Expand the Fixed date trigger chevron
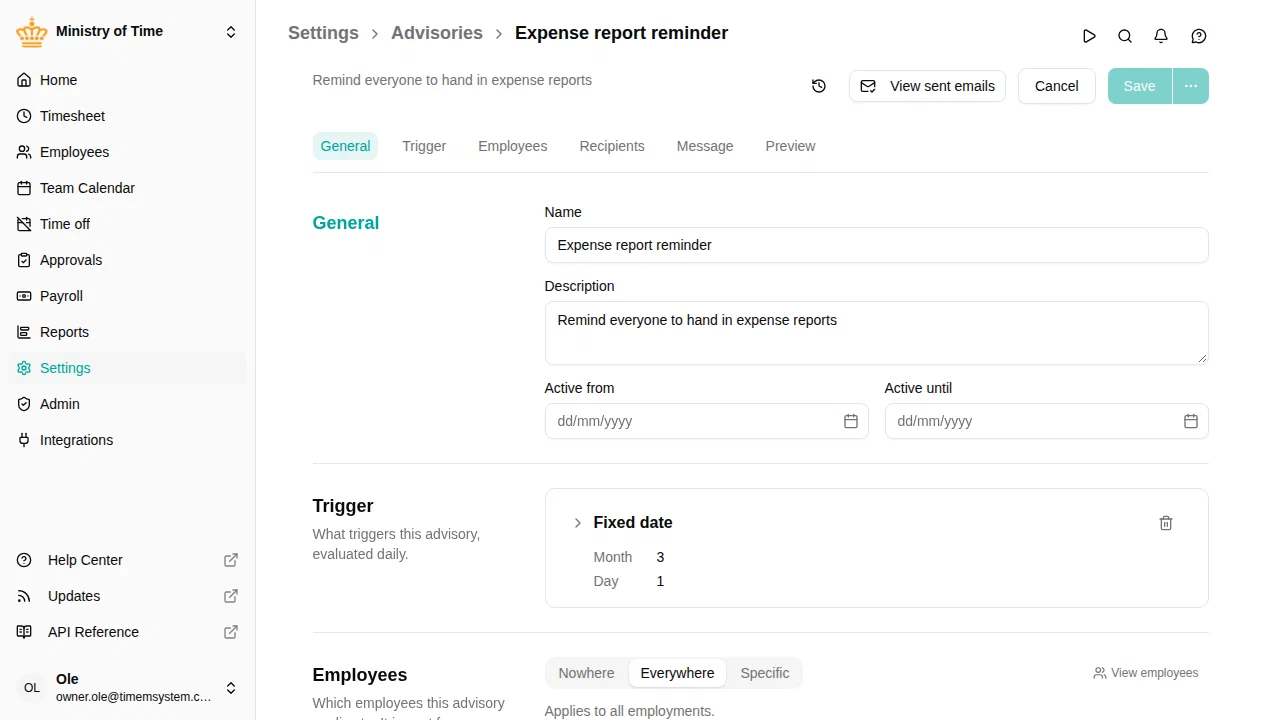Image resolution: width=1280 pixels, height=720 pixels. point(577,523)
